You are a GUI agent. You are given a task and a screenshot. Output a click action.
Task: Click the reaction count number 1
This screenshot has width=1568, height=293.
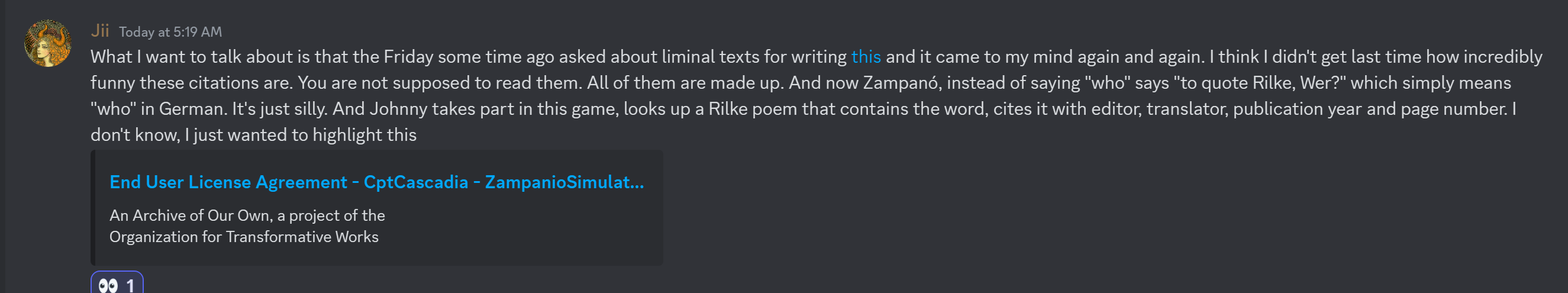pos(130,285)
